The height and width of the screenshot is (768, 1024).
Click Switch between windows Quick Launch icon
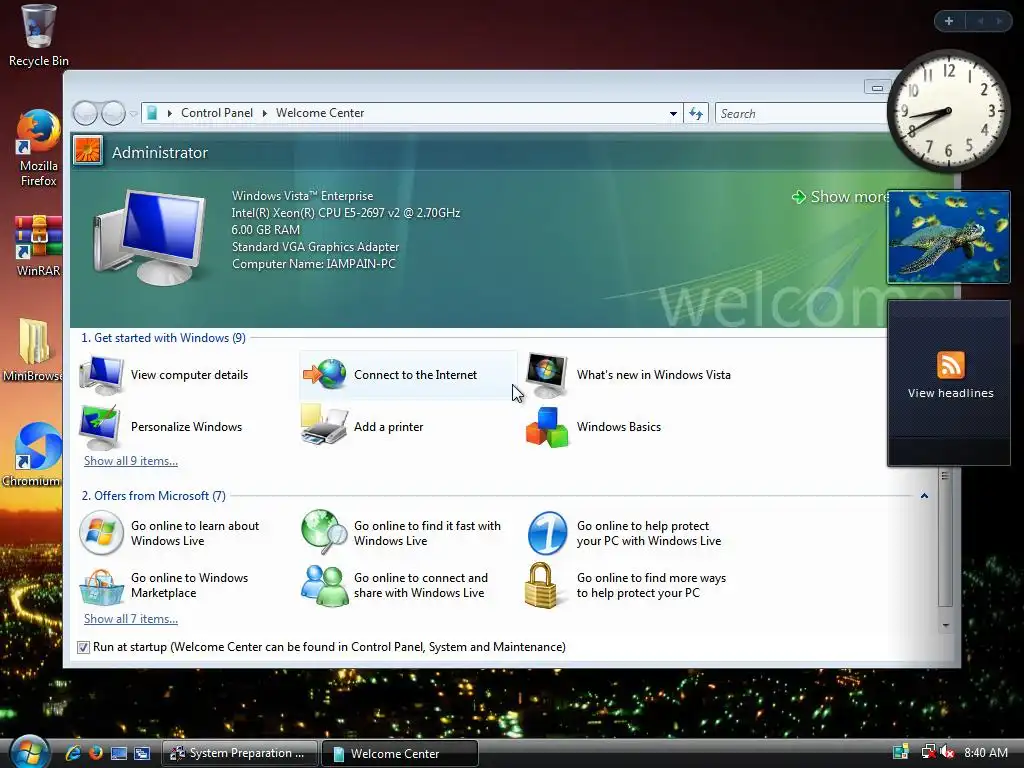click(142, 753)
